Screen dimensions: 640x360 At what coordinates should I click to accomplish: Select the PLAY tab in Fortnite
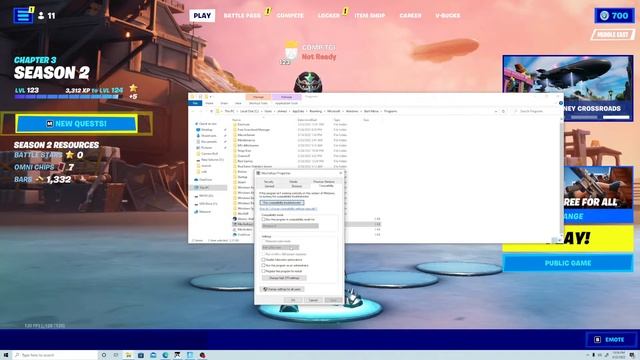[x=202, y=16]
